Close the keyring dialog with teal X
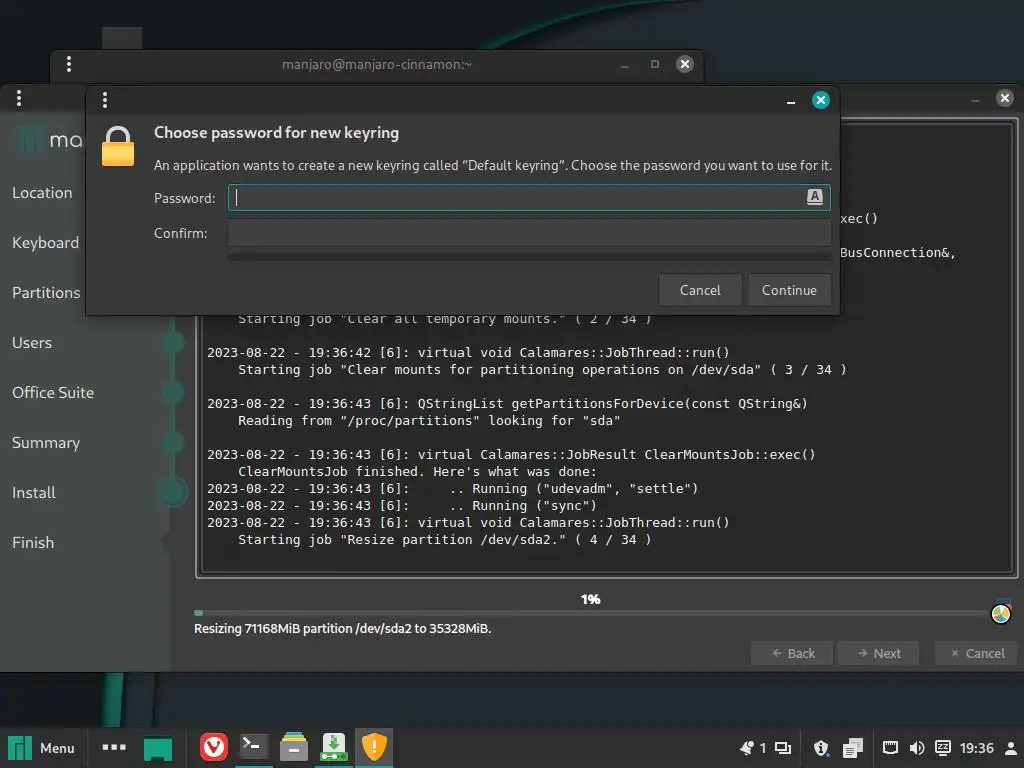Image resolution: width=1024 pixels, height=768 pixels. coord(821,100)
